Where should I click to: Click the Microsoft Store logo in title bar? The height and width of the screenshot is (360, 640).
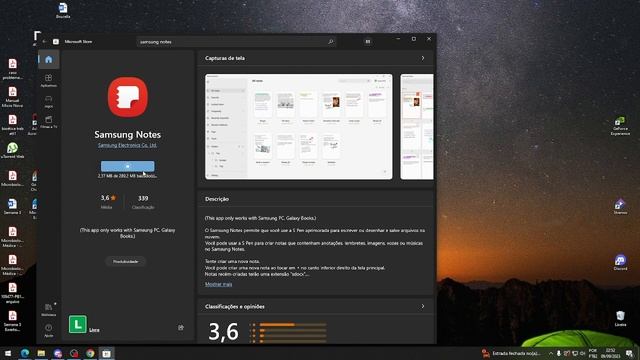pos(56,42)
